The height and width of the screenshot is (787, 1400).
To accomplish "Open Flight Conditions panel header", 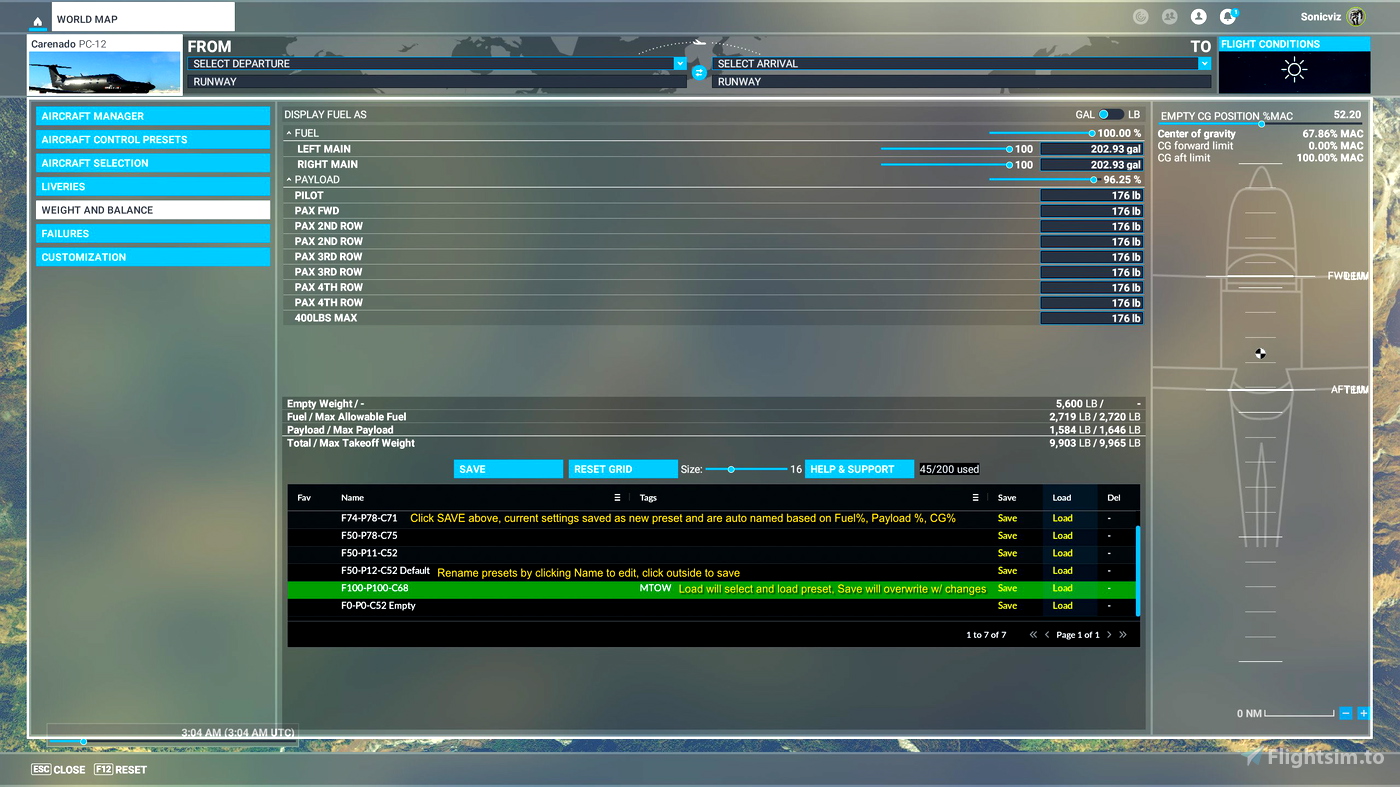I will click(x=1294, y=44).
